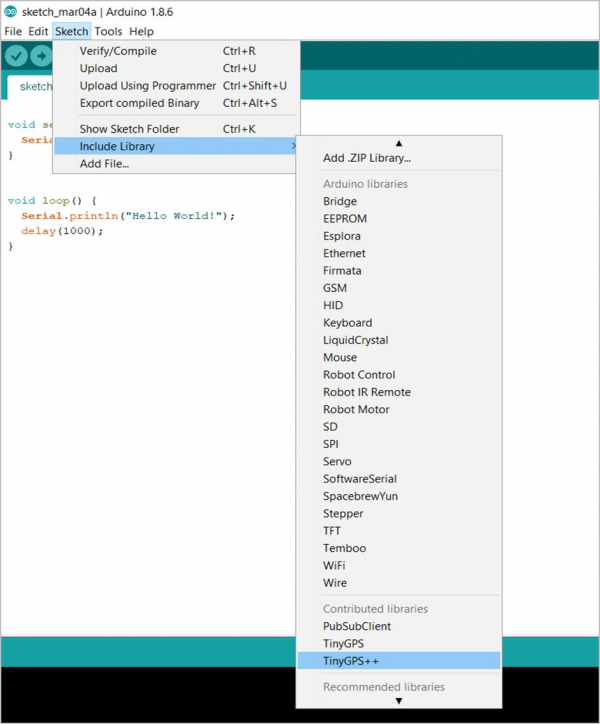600x724 pixels.
Task: Include the GSM library
Action: [399, 288]
